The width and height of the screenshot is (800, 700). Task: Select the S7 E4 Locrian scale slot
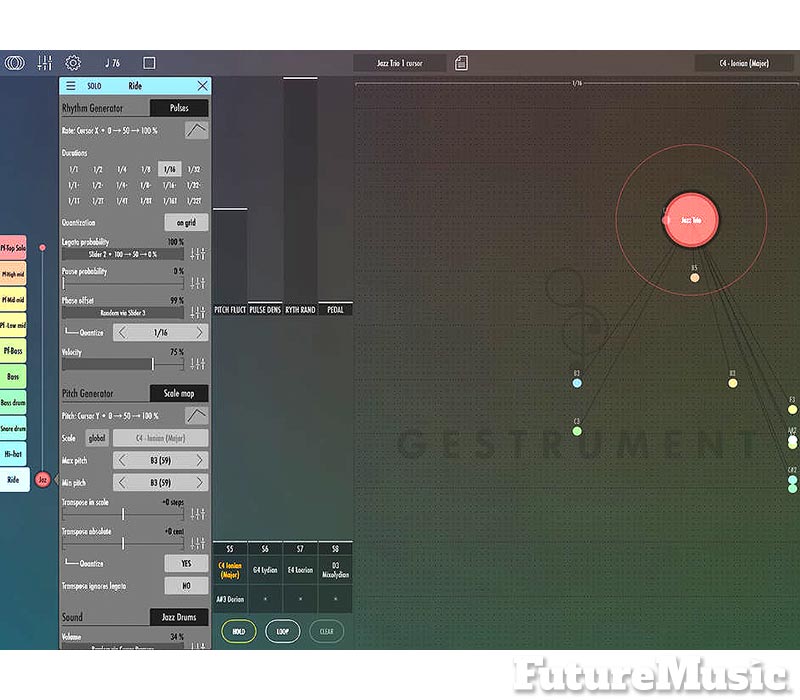[300, 570]
